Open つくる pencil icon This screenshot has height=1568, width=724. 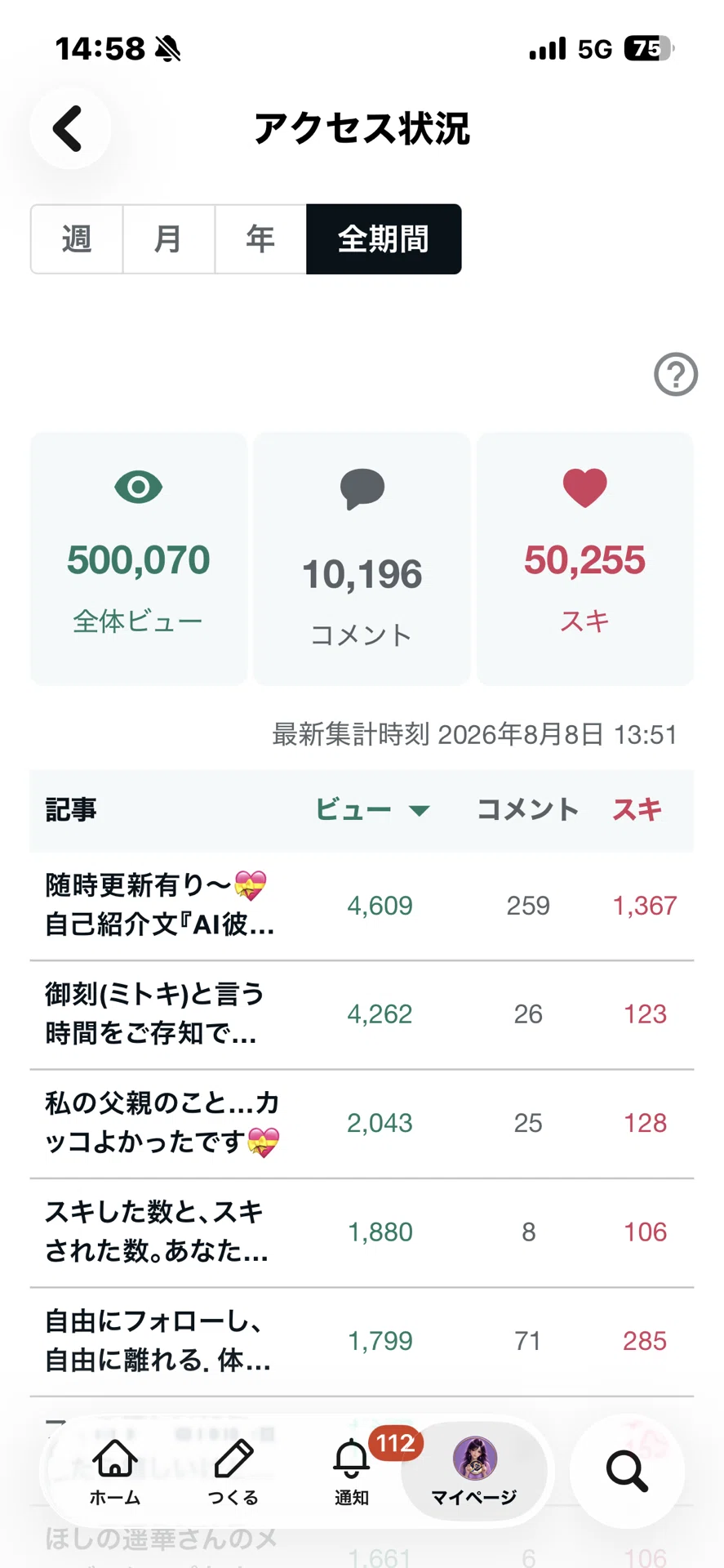click(x=233, y=1472)
